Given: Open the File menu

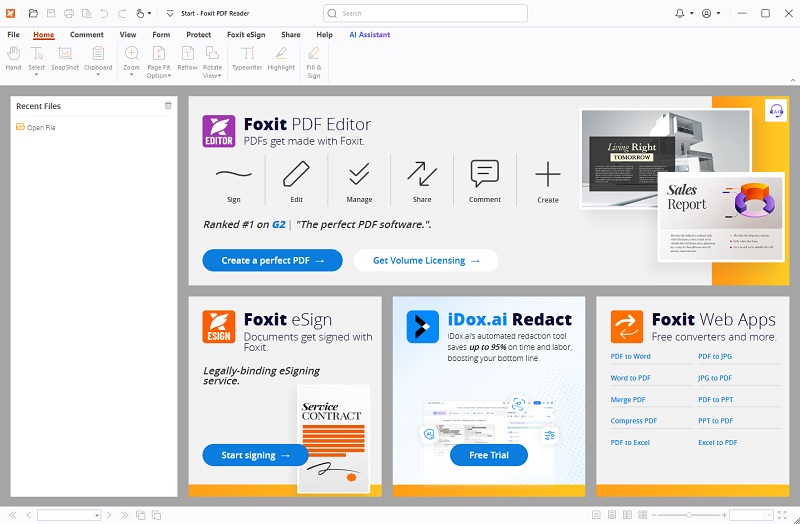Looking at the screenshot, I should point(13,35).
